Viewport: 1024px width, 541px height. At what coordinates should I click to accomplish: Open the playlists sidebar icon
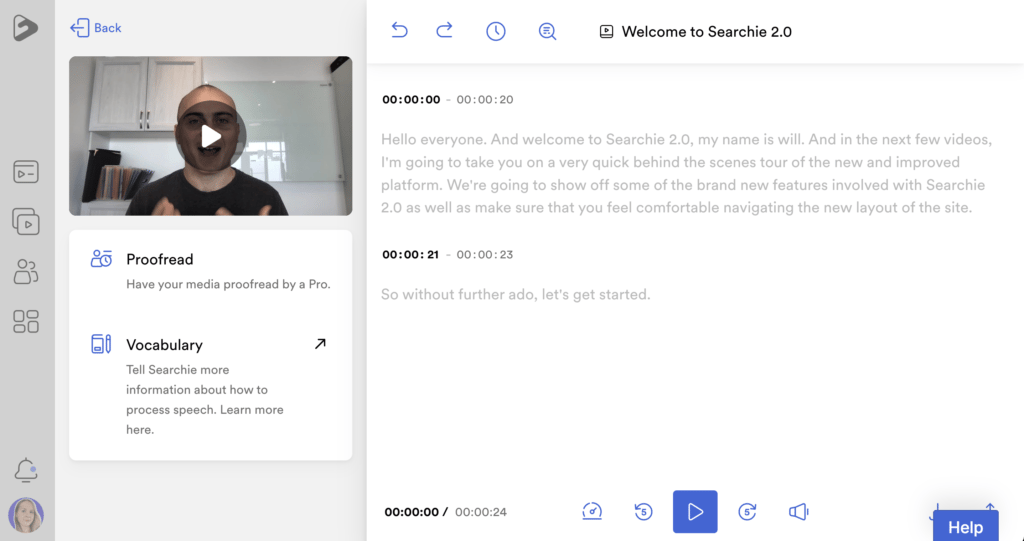click(x=26, y=221)
